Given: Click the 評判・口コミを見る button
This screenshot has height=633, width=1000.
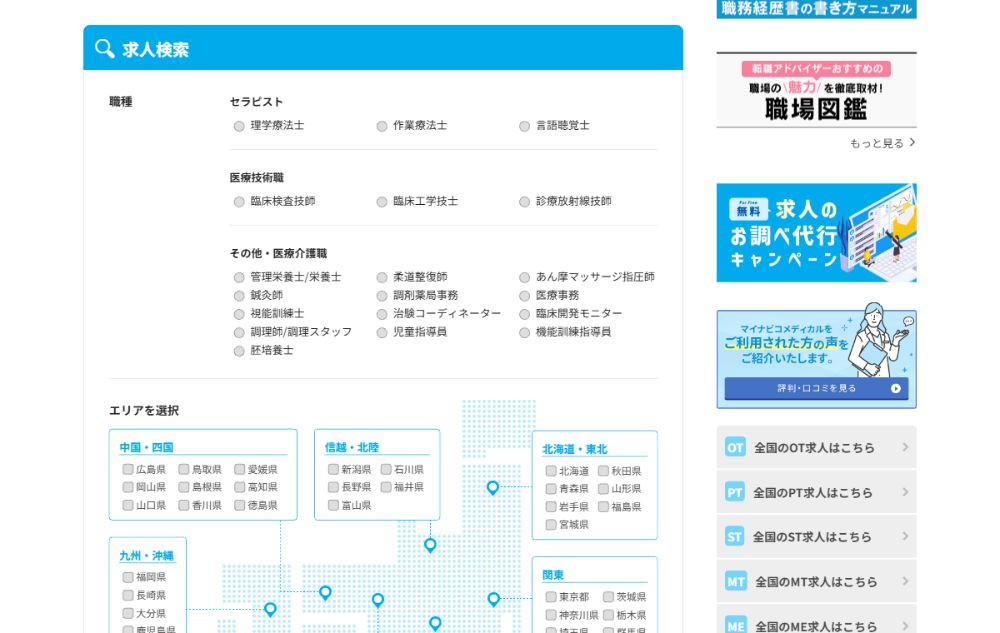Looking at the screenshot, I should pyautogui.click(x=816, y=388).
